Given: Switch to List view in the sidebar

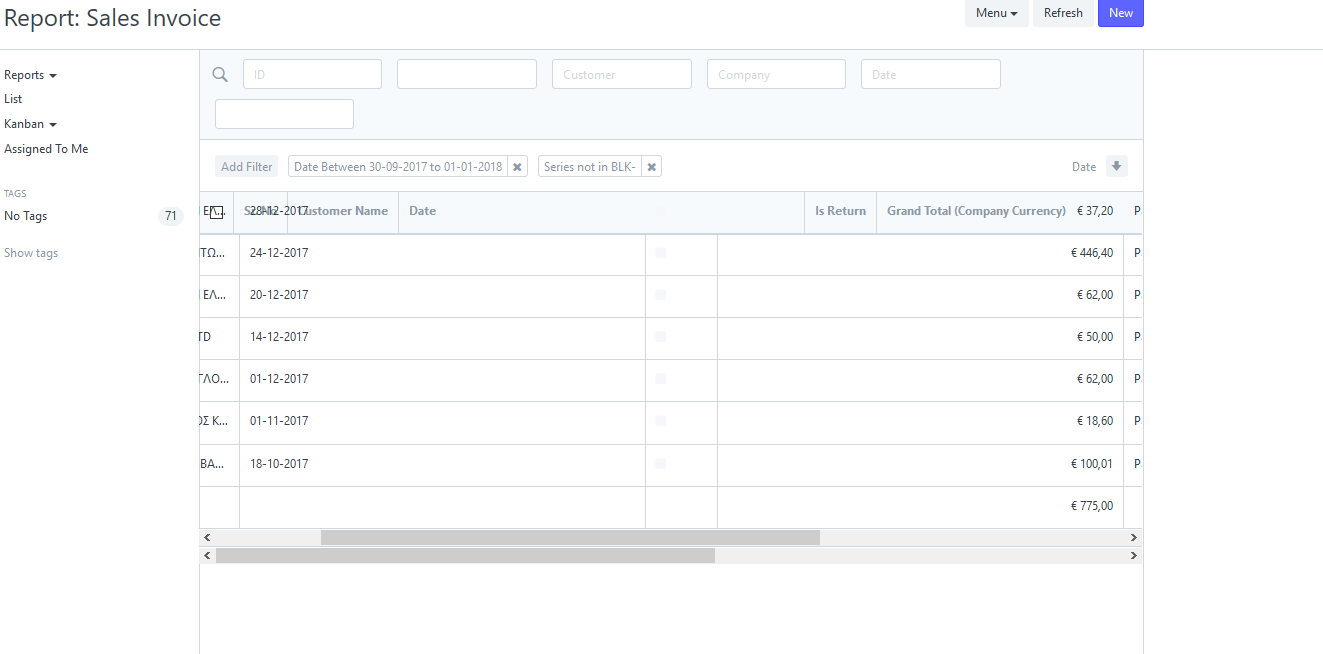Looking at the screenshot, I should (13, 98).
